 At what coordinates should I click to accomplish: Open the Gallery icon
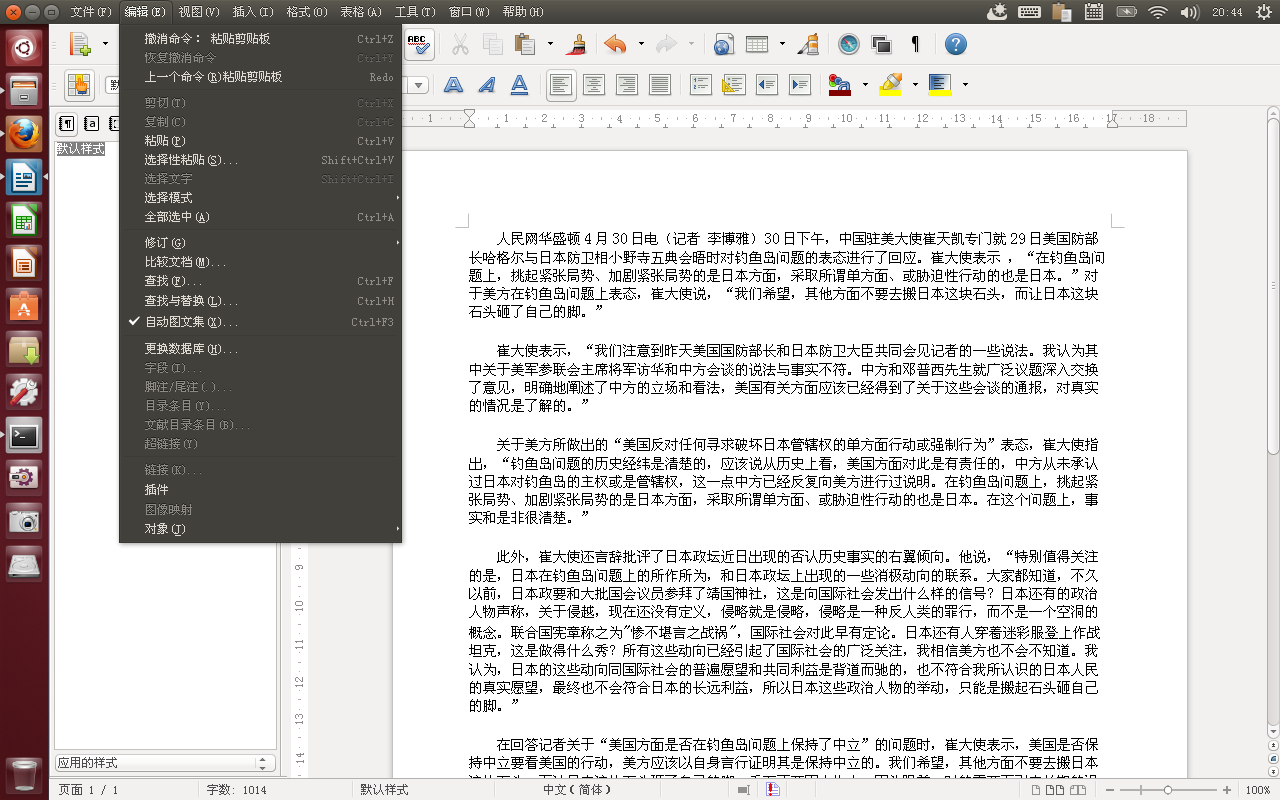pyautogui.click(x=881, y=44)
